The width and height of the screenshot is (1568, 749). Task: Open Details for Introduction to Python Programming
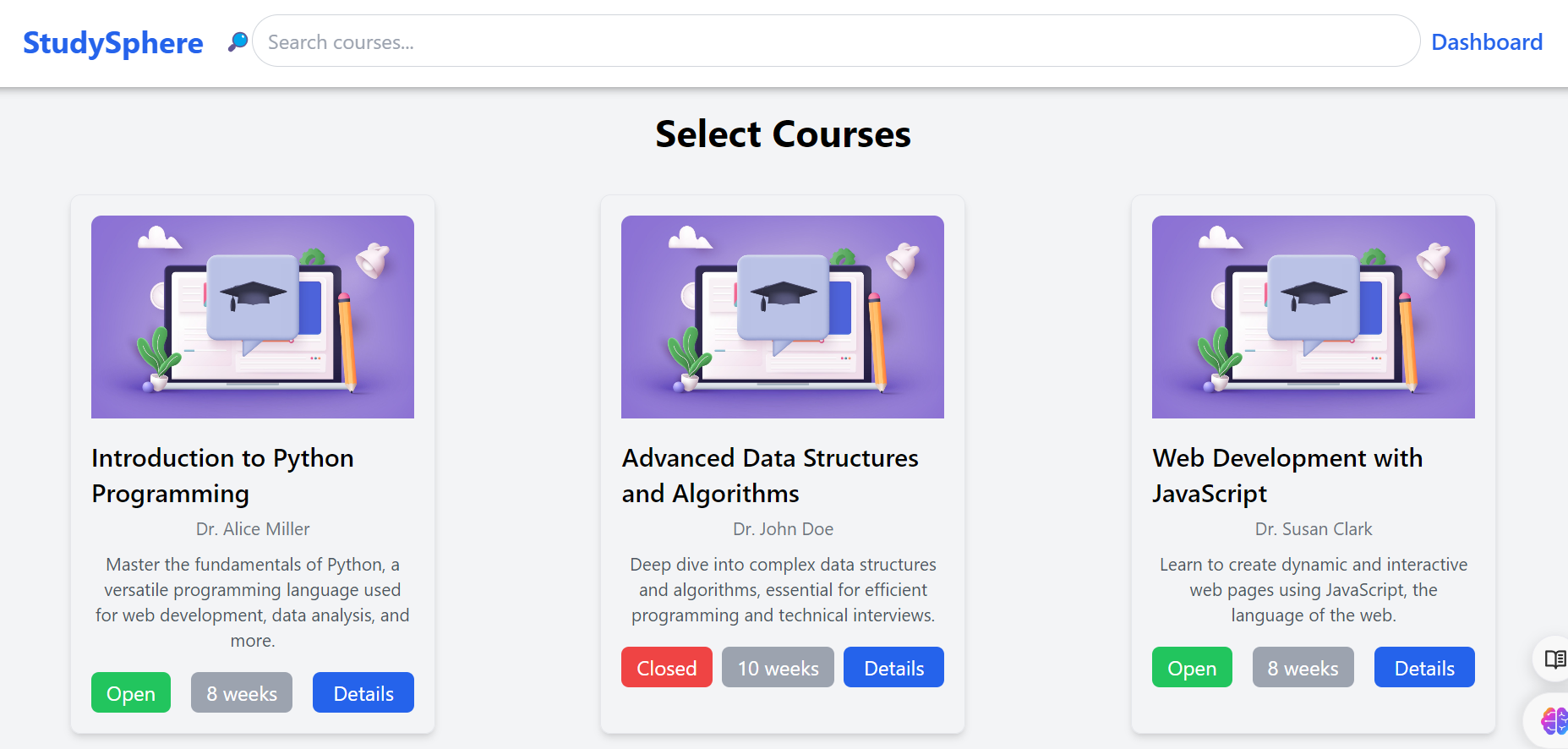tap(363, 693)
